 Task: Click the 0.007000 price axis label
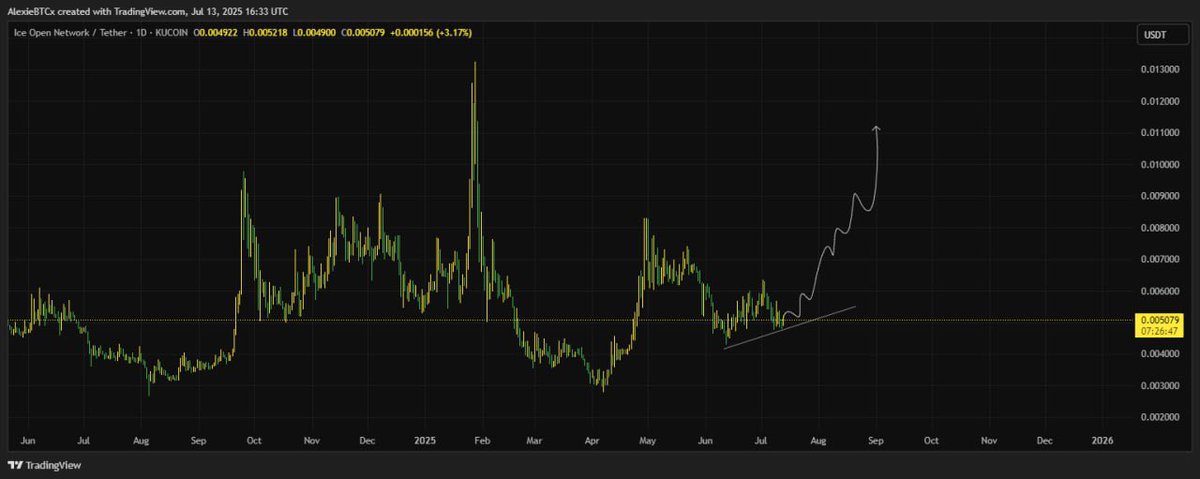tap(1158, 259)
